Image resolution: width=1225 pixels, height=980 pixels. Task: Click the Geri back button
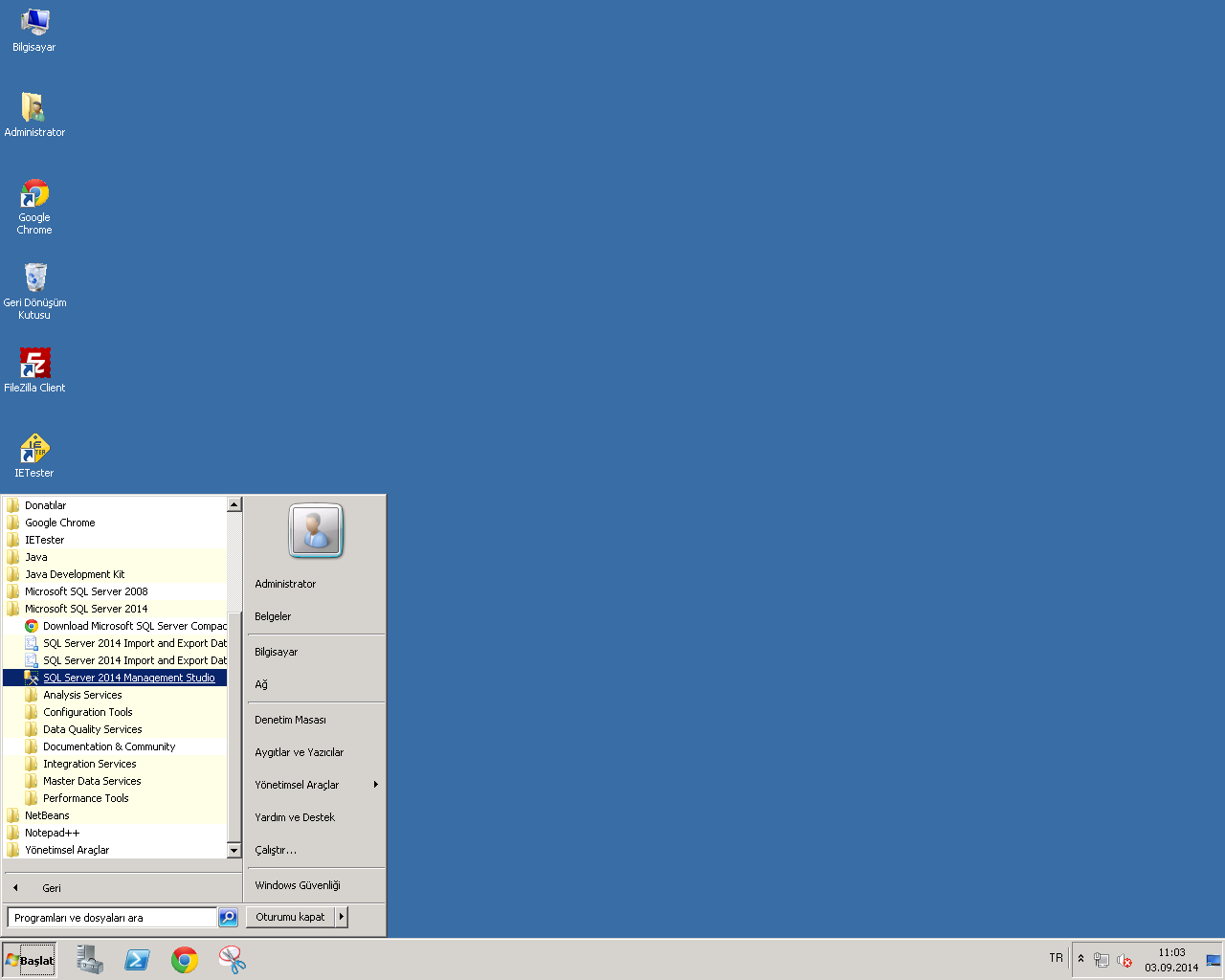click(122, 888)
